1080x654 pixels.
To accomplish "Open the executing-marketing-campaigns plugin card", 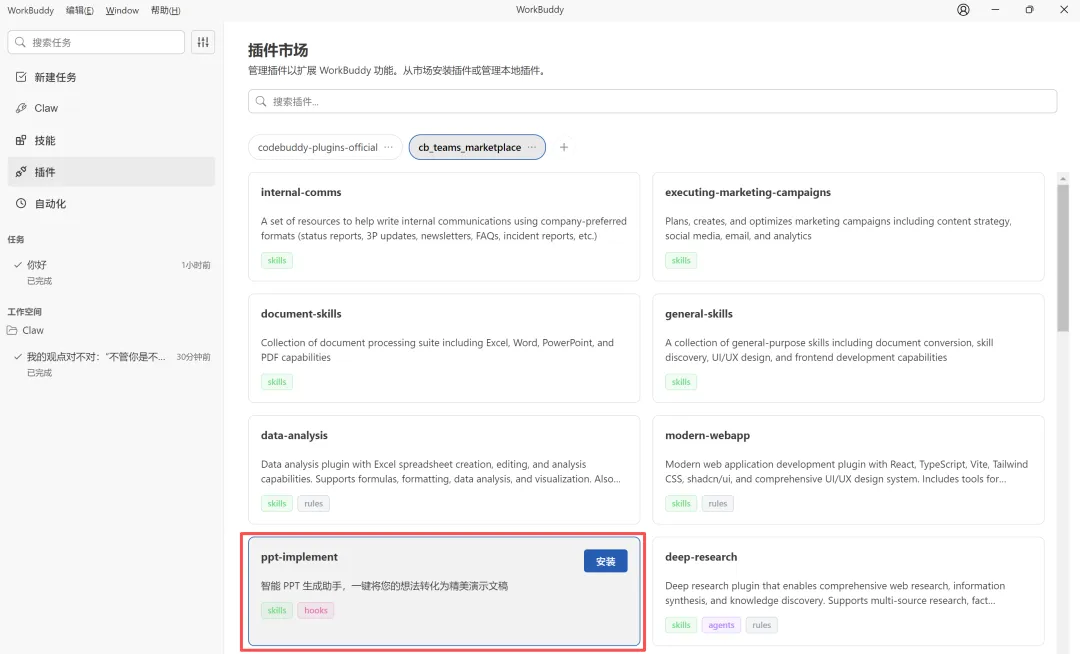I will click(x=848, y=226).
